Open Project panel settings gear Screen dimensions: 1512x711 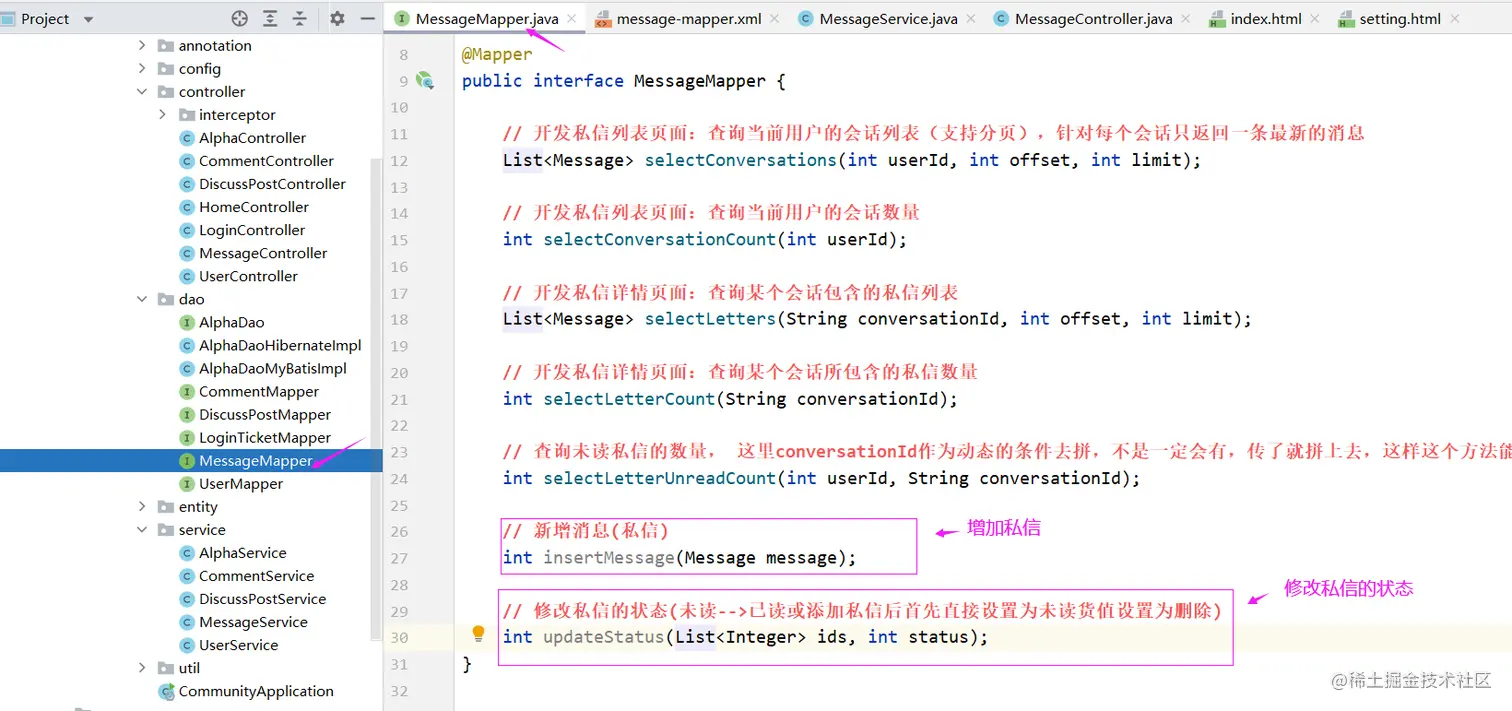(337, 19)
